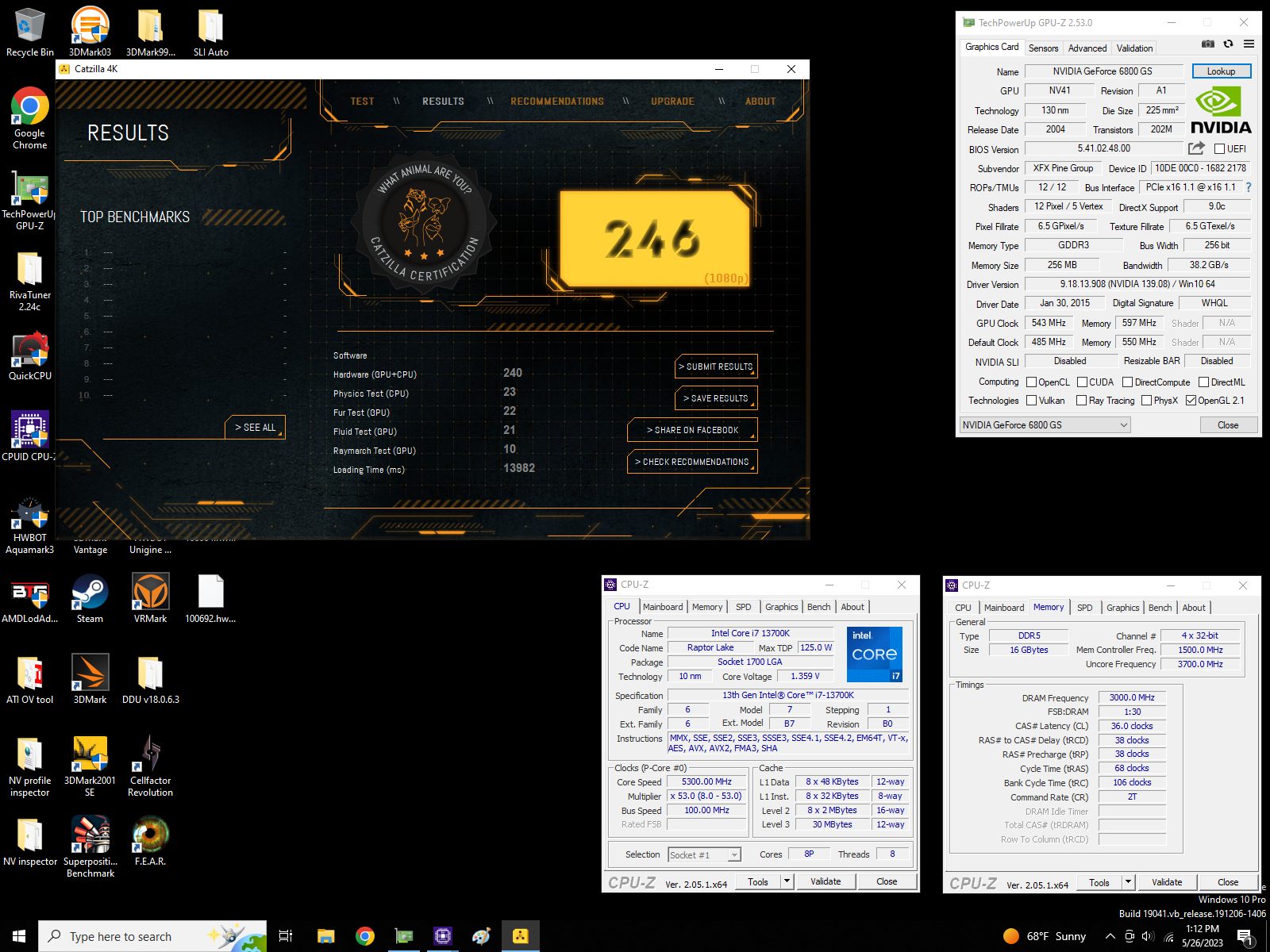Open the Mainboard tab in left CPU-Z
The height and width of the screenshot is (952, 1270).
tap(663, 607)
